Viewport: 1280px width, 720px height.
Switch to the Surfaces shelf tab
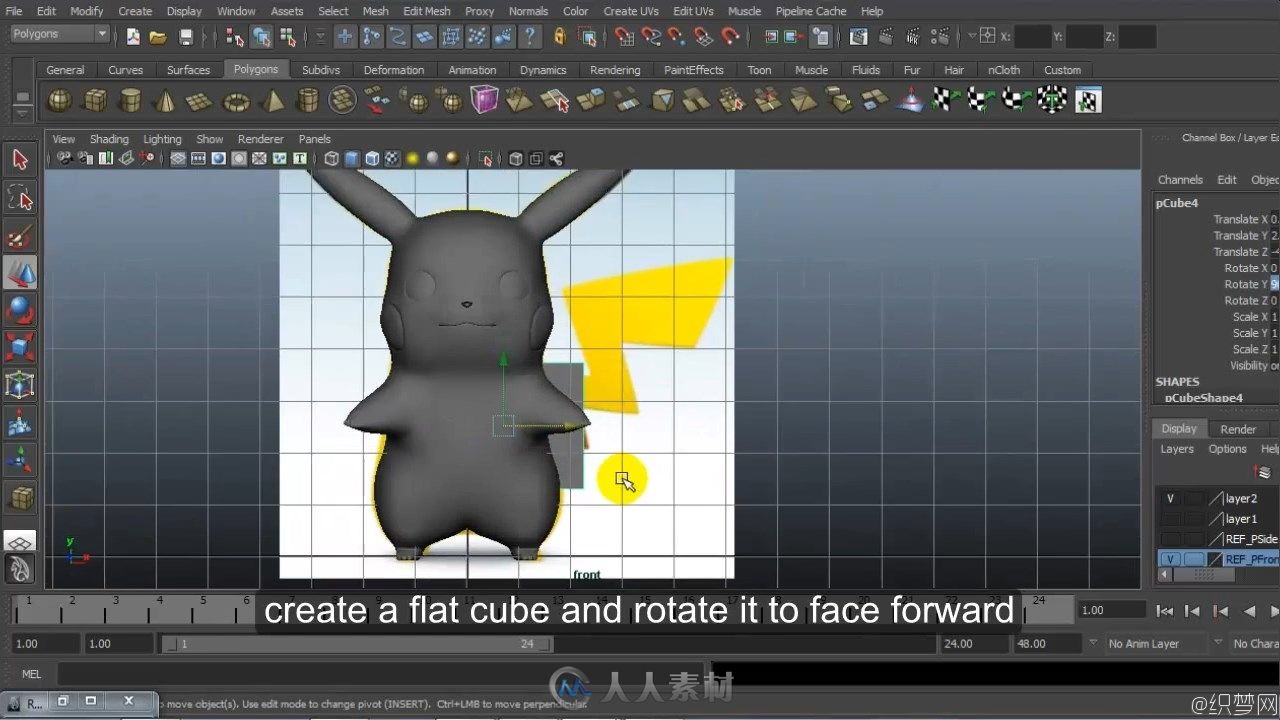(x=188, y=70)
